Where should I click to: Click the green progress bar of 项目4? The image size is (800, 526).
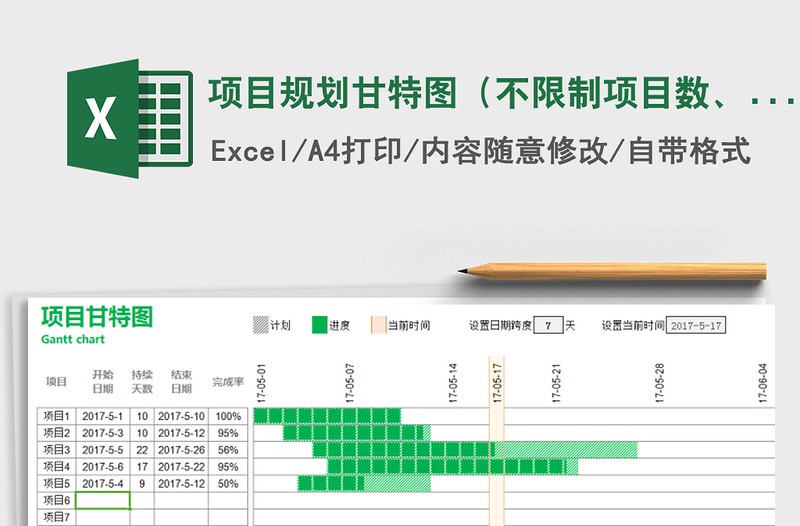pyautogui.click(x=446, y=466)
